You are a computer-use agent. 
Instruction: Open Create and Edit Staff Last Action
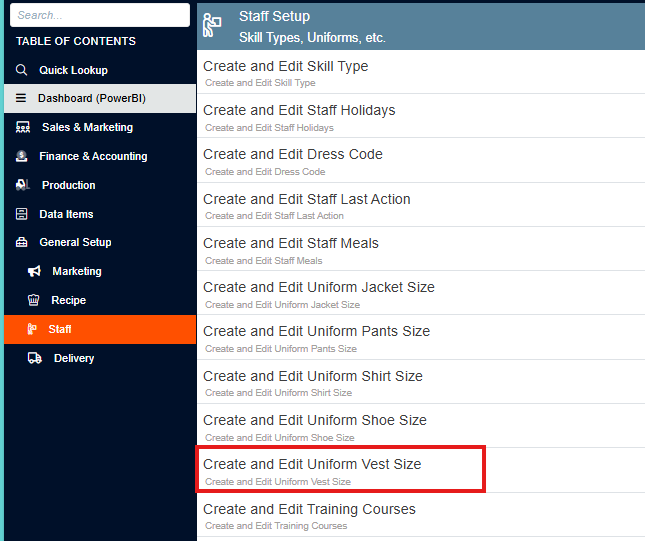point(421,205)
